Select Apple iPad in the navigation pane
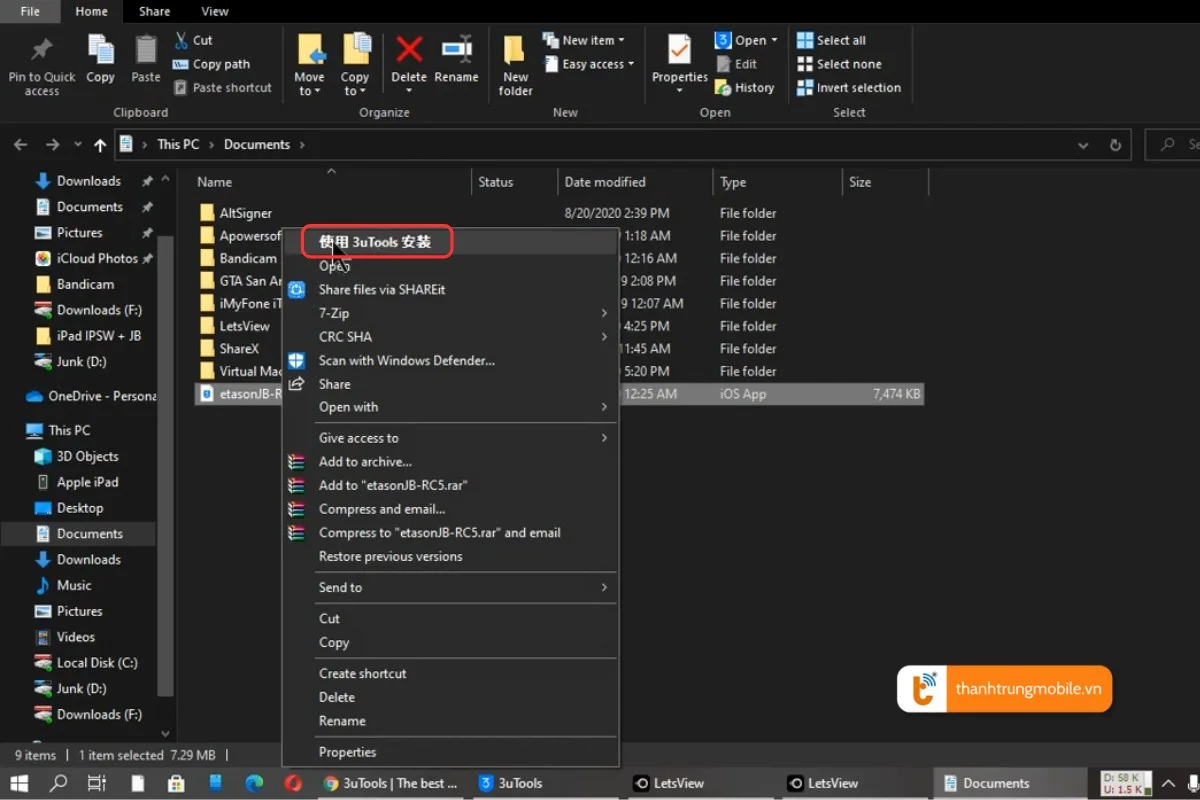The height and width of the screenshot is (800, 1200). pyautogui.click(x=87, y=482)
